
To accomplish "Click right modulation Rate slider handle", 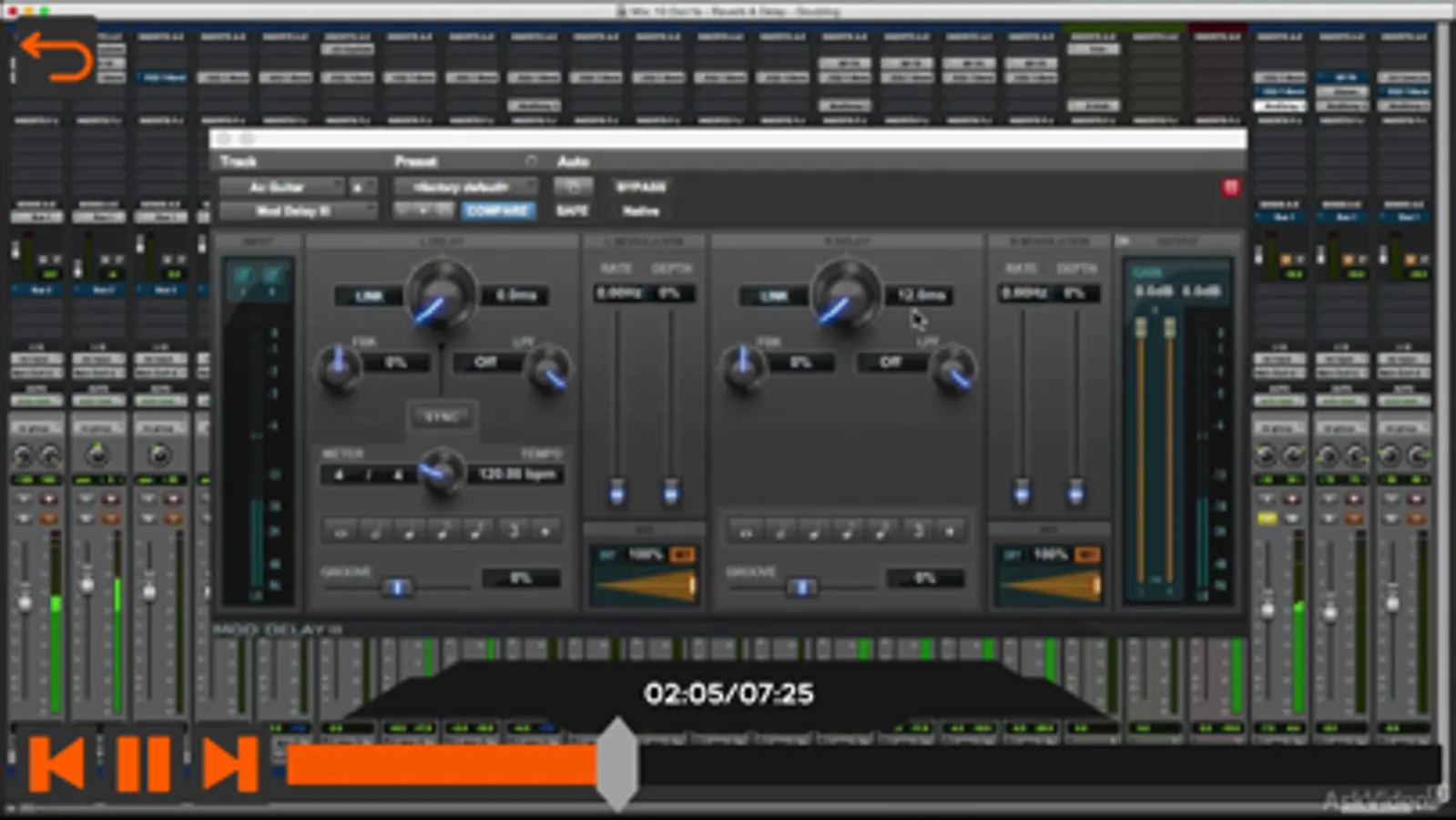I will tap(1022, 492).
